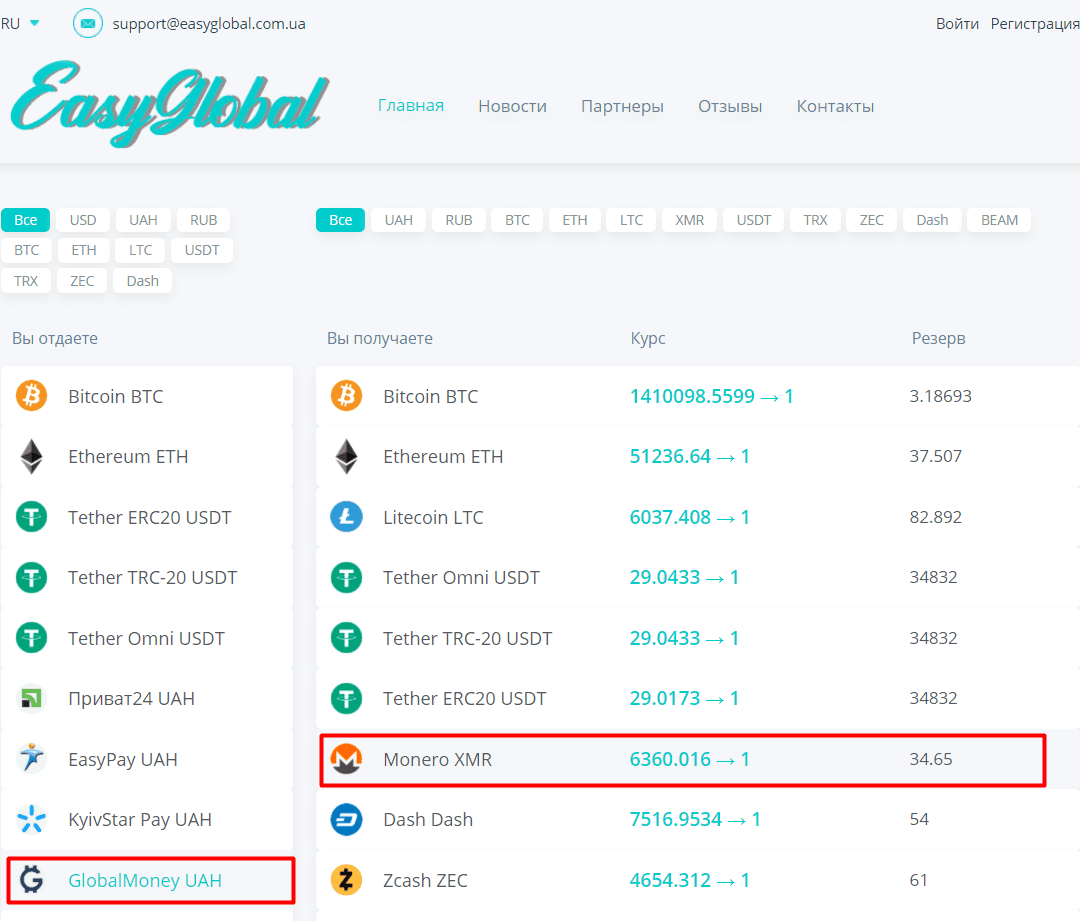This screenshot has height=921, width=1080.
Task: Select the Bitcoin BTC icon in 'Вы отдаете' list
Action: click(x=31, y=396)
